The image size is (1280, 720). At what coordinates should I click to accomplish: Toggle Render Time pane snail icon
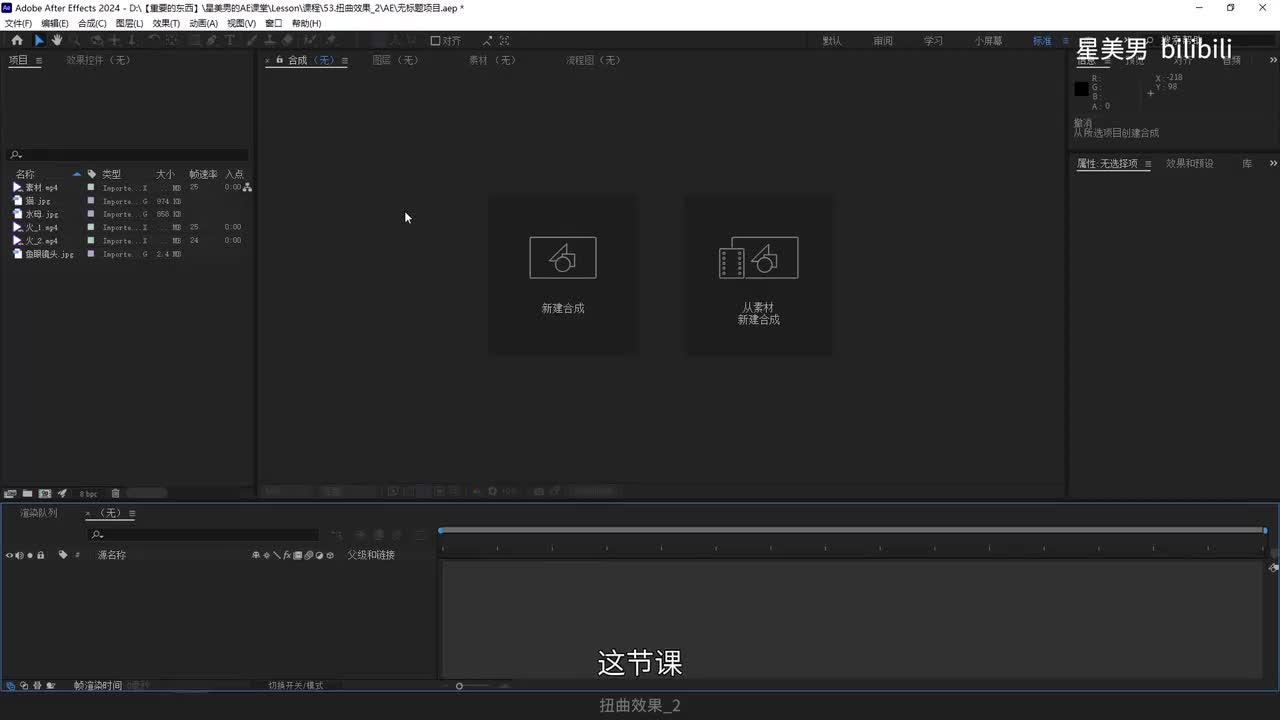pyautogui.click(x=51, y=686)
